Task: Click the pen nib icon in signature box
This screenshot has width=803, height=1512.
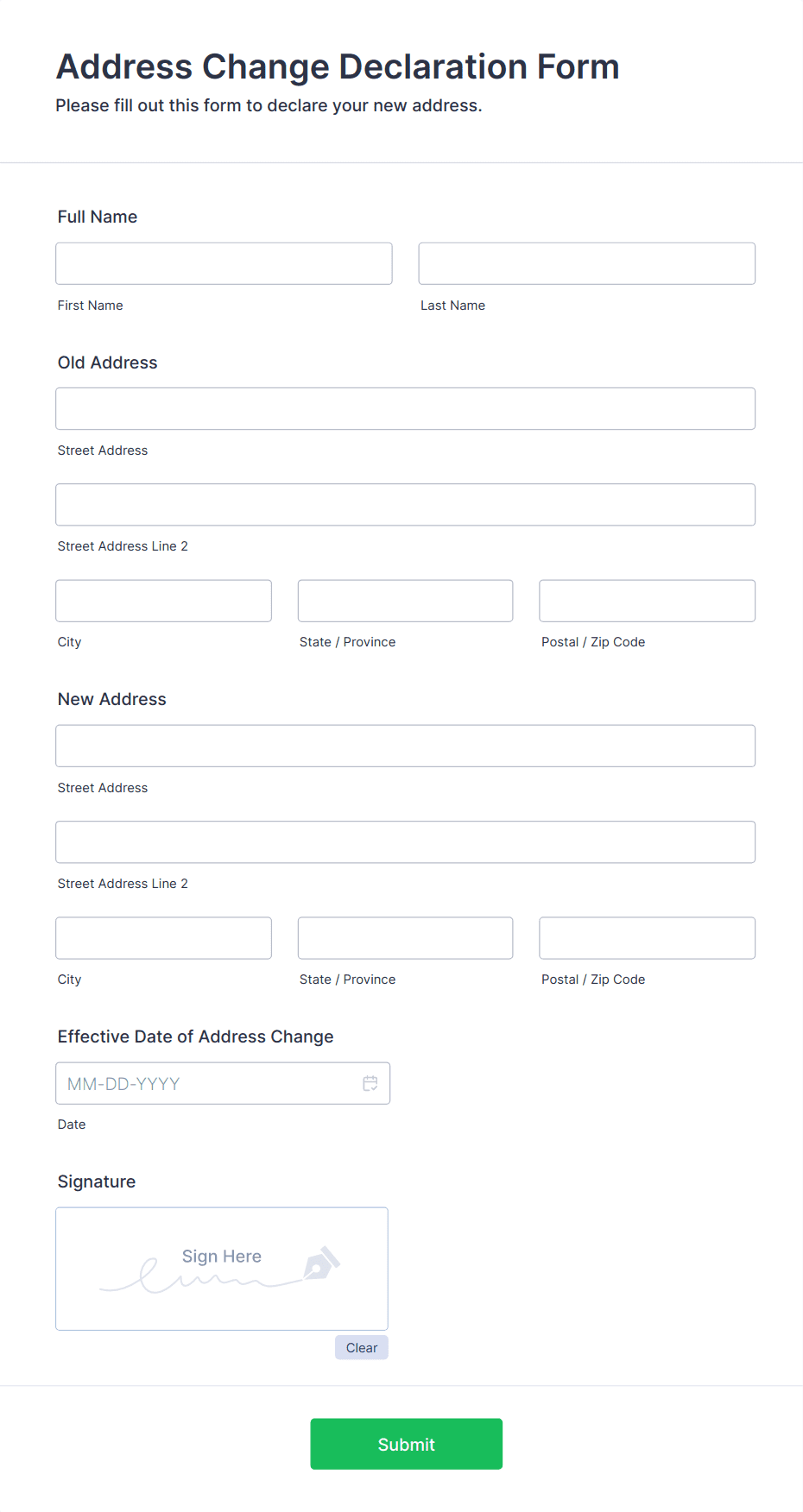Action: point(321,1263)
